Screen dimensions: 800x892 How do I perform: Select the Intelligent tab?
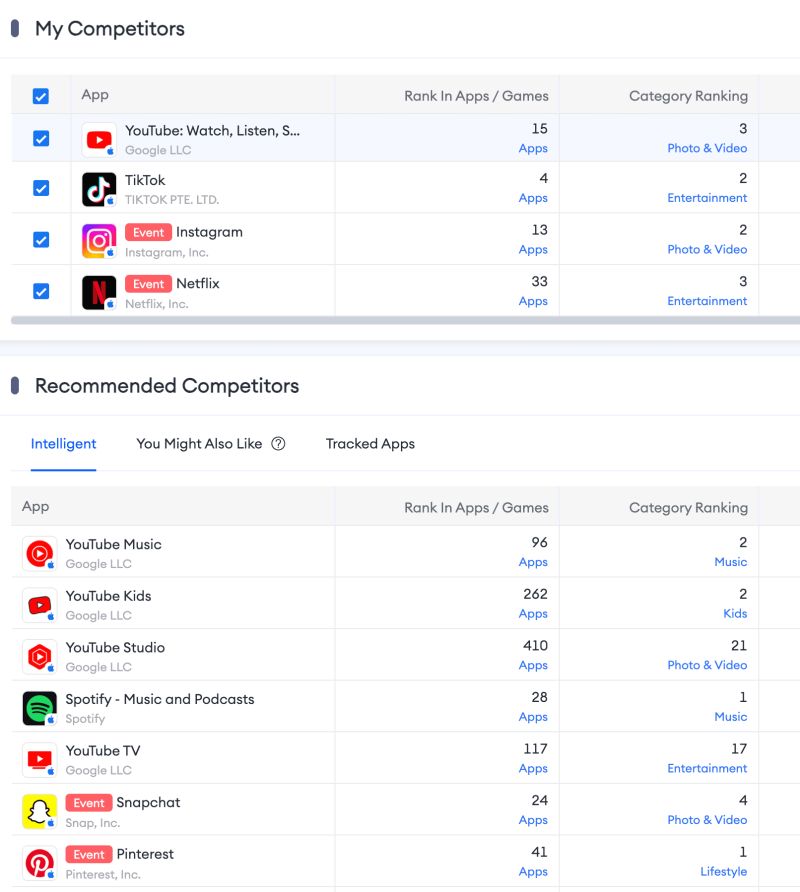tap(63, 443)
